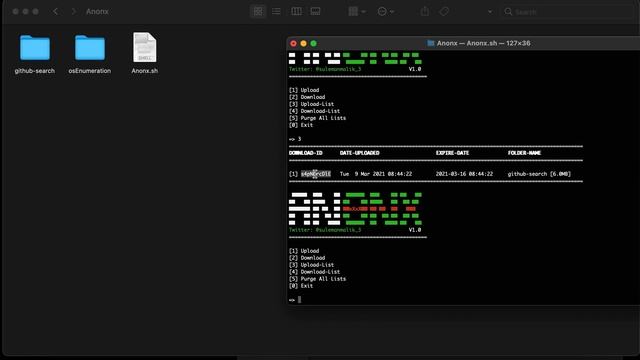The image size is (640, 360).
Task: Select the Anonx.sh file
Action: (144, 53)
